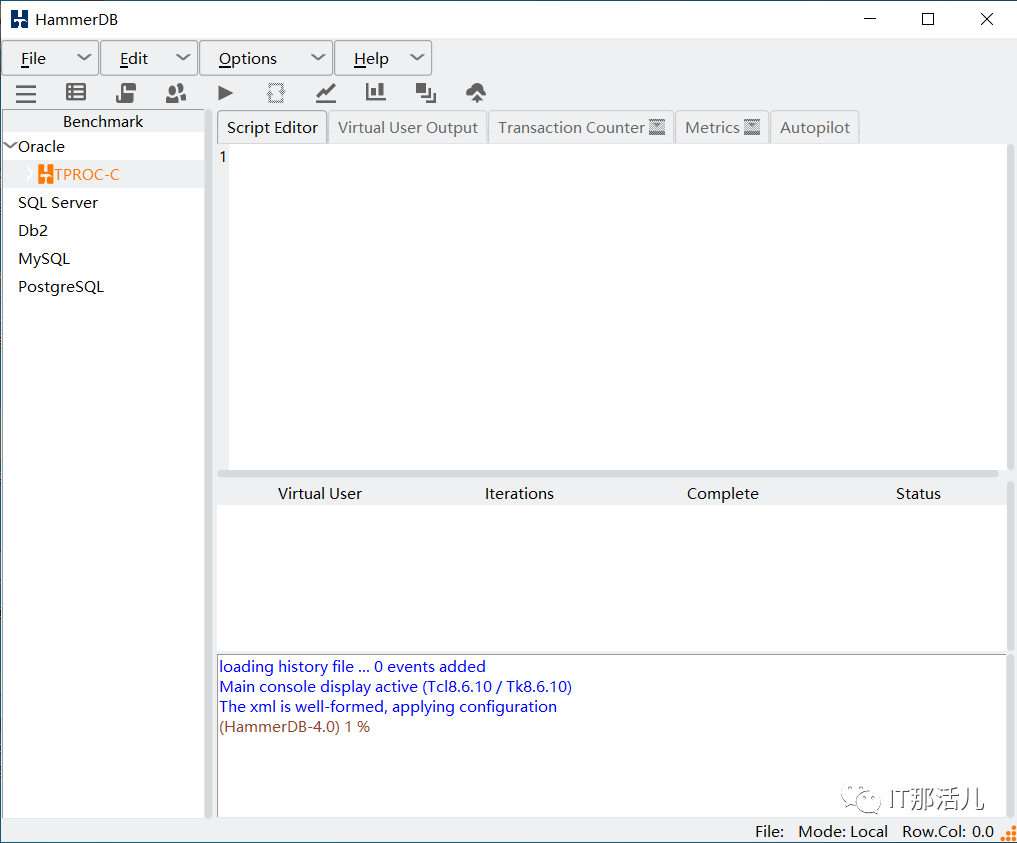The image size is (1017, 843).
Task: Click the Benchmark tree header
Action: [x=103, y=121]
